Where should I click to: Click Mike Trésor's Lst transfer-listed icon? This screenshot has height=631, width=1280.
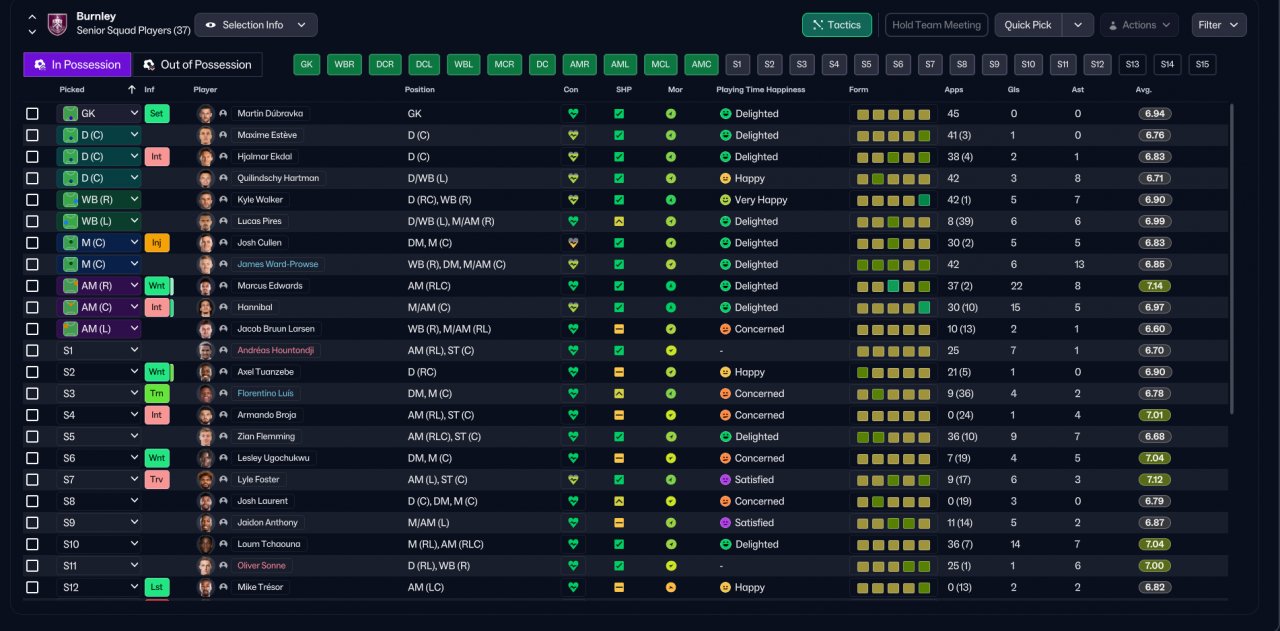(x=157, y=587)
